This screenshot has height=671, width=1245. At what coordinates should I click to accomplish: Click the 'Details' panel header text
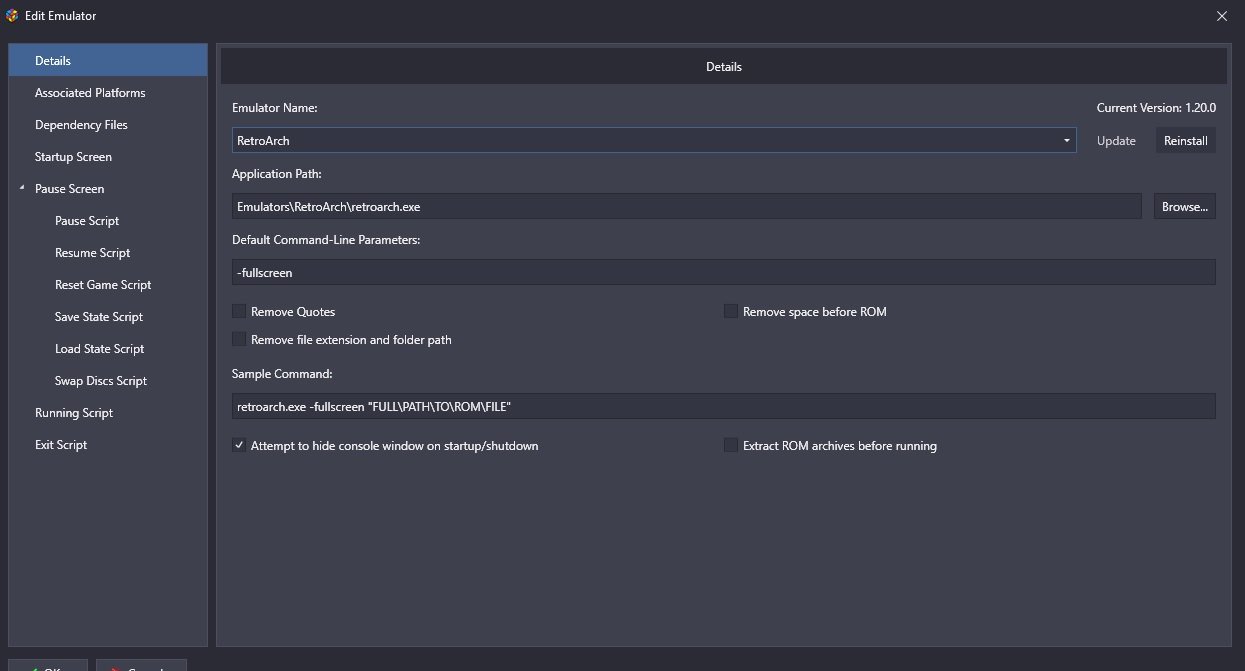(x=724, y=67)
